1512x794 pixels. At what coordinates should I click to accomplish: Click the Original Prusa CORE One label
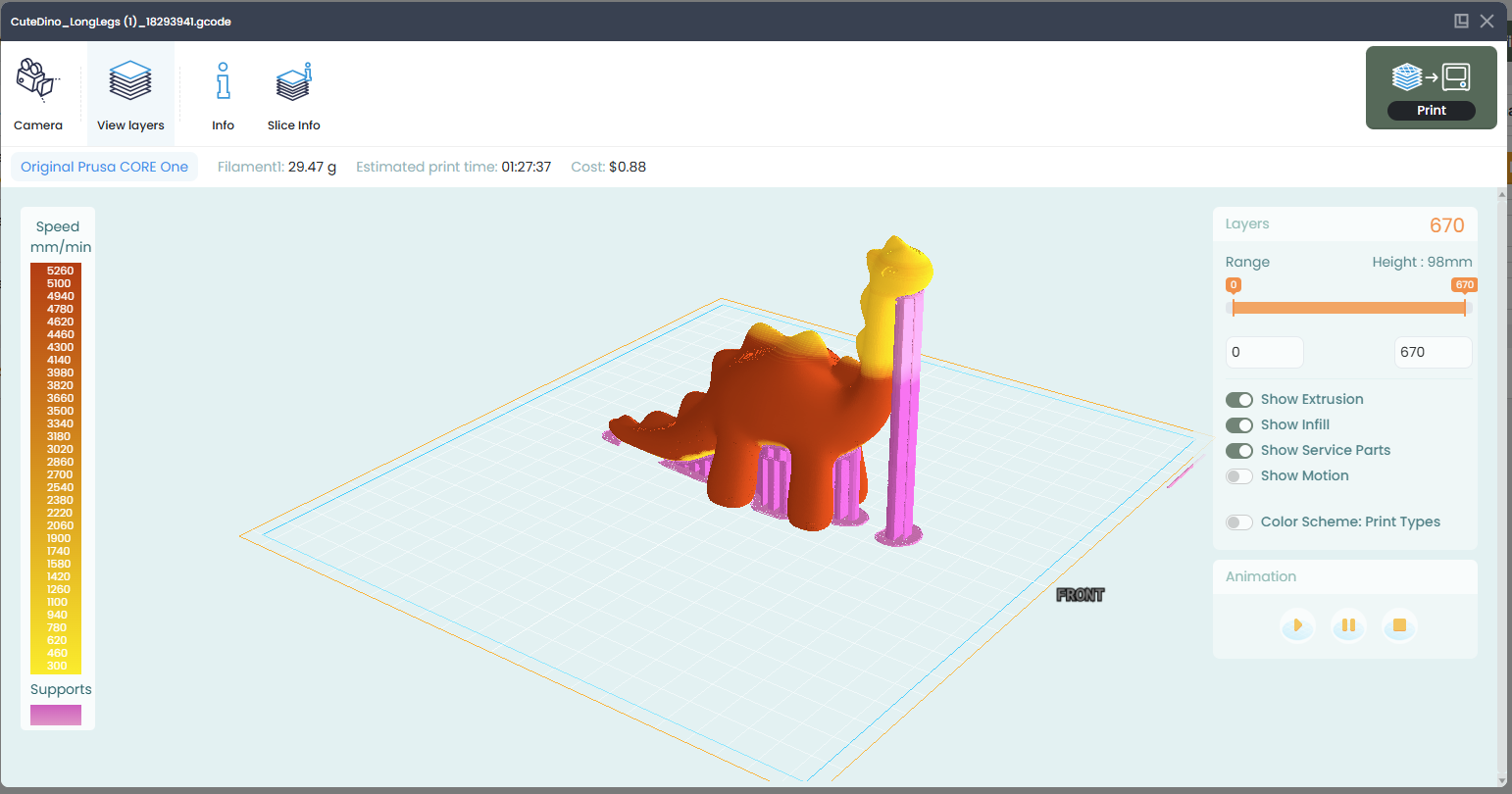click(x=104, y=167)
